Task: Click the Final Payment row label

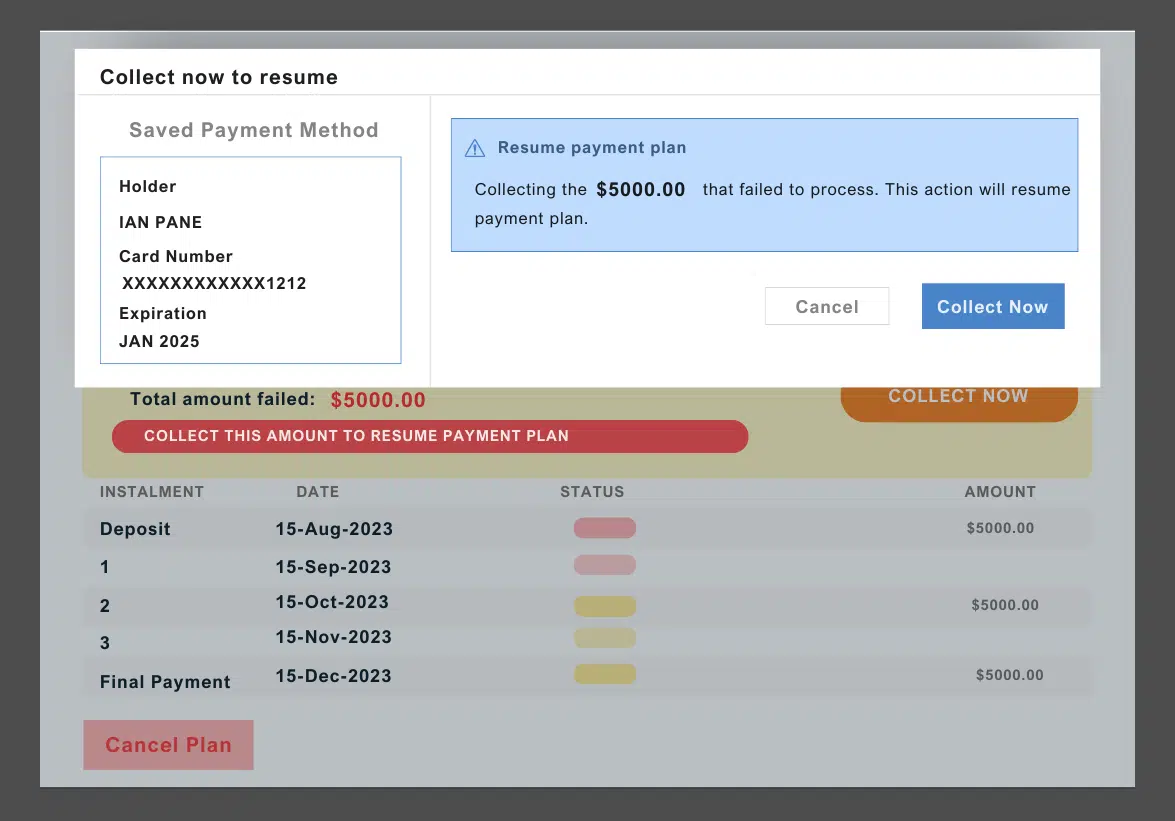Action: click(166, 682)
